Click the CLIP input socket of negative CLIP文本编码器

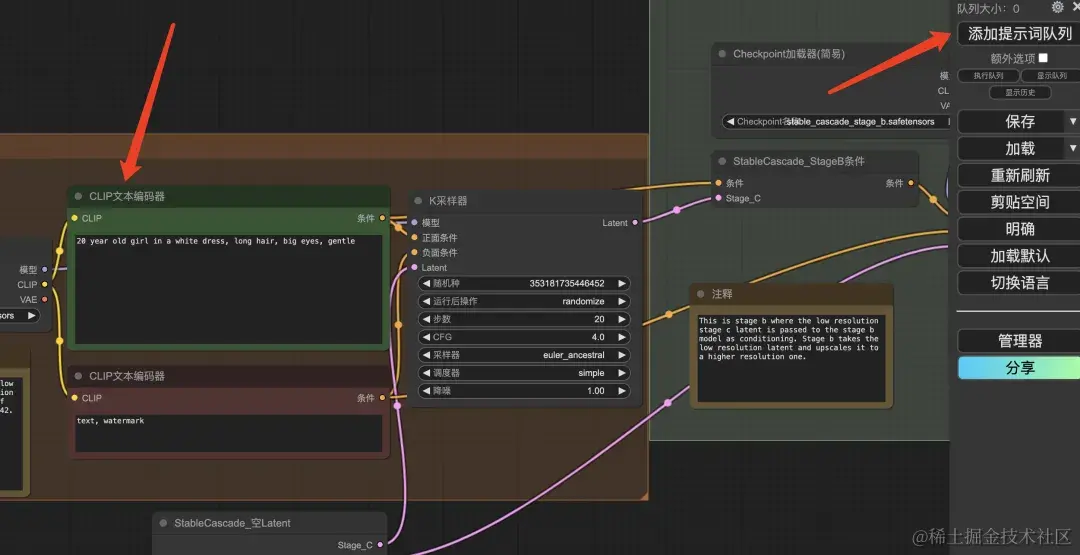[74, 397]
